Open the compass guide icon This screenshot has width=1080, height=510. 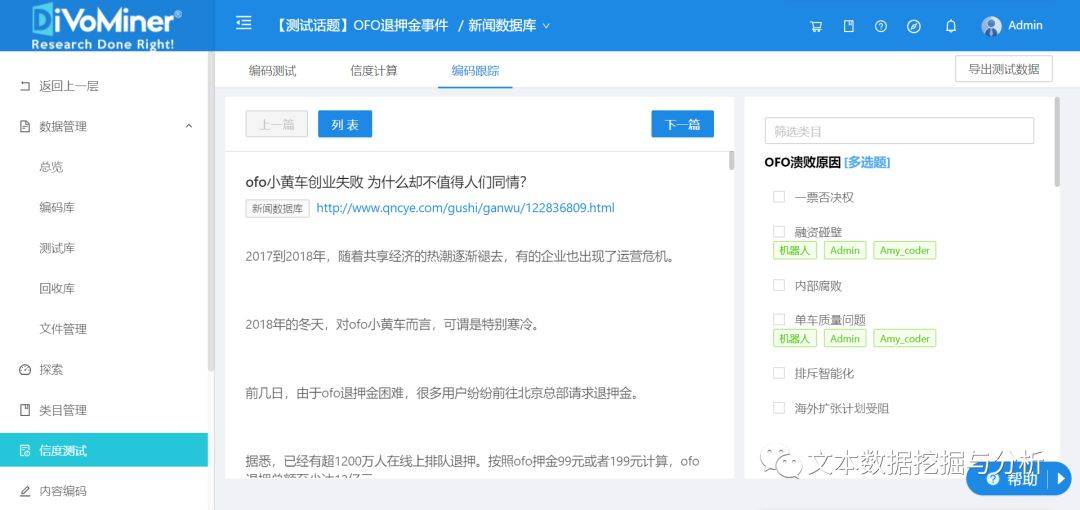click(x=913, y=26)
